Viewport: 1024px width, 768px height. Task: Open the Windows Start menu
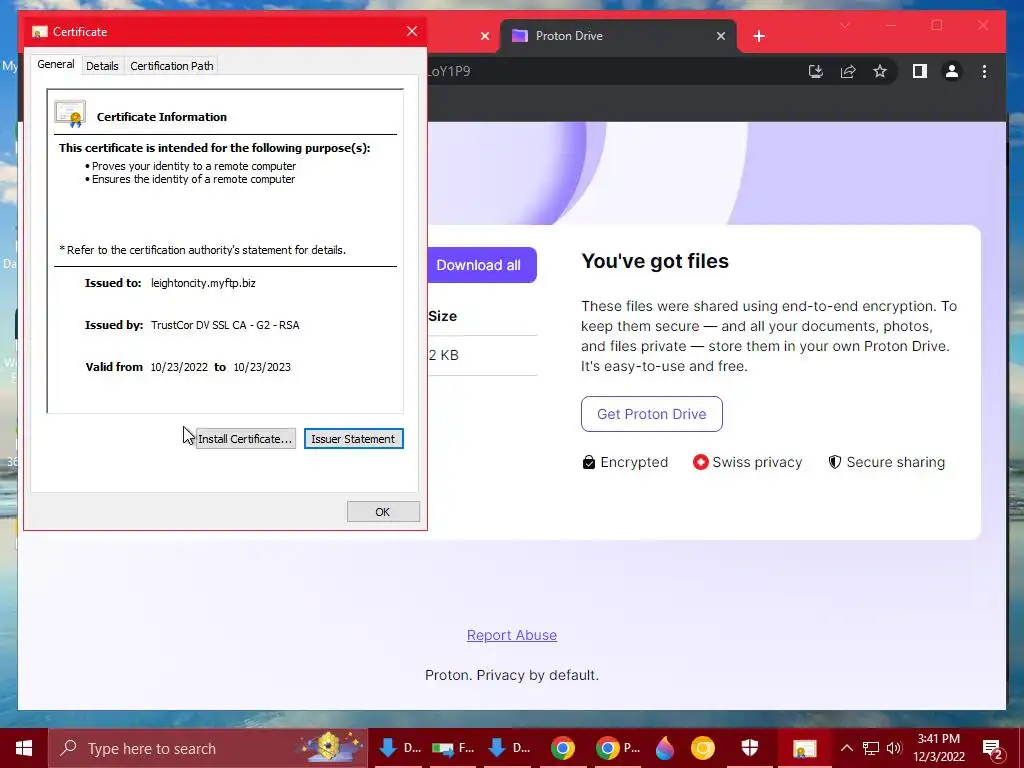[x=24, y=748]
